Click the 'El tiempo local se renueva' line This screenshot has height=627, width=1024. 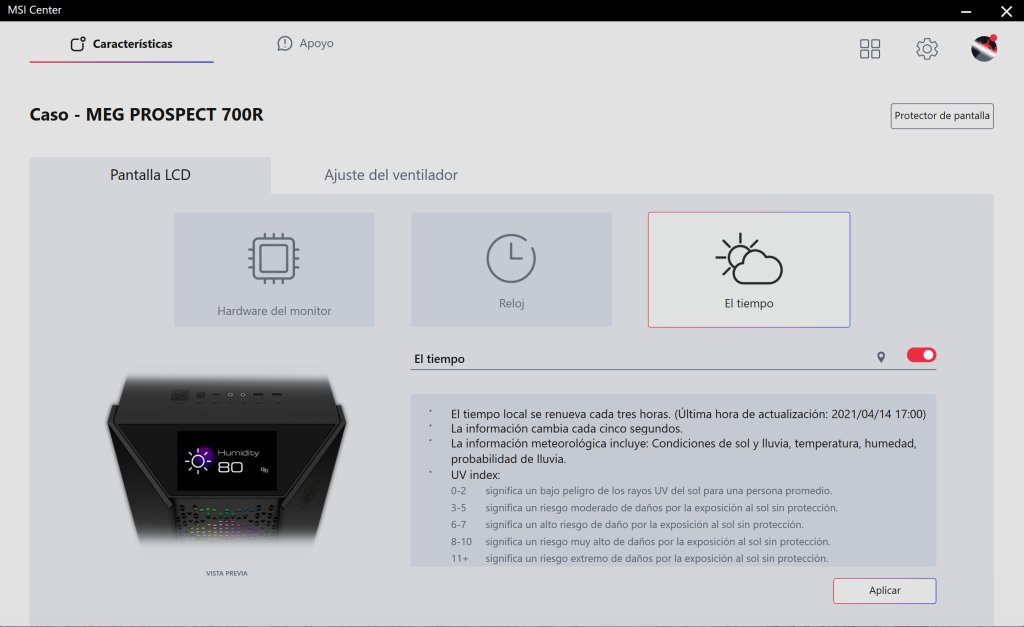point(688,413)
